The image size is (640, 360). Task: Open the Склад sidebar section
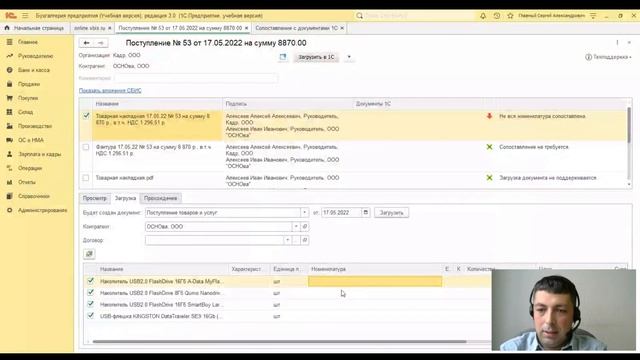(x=26, y=112)
